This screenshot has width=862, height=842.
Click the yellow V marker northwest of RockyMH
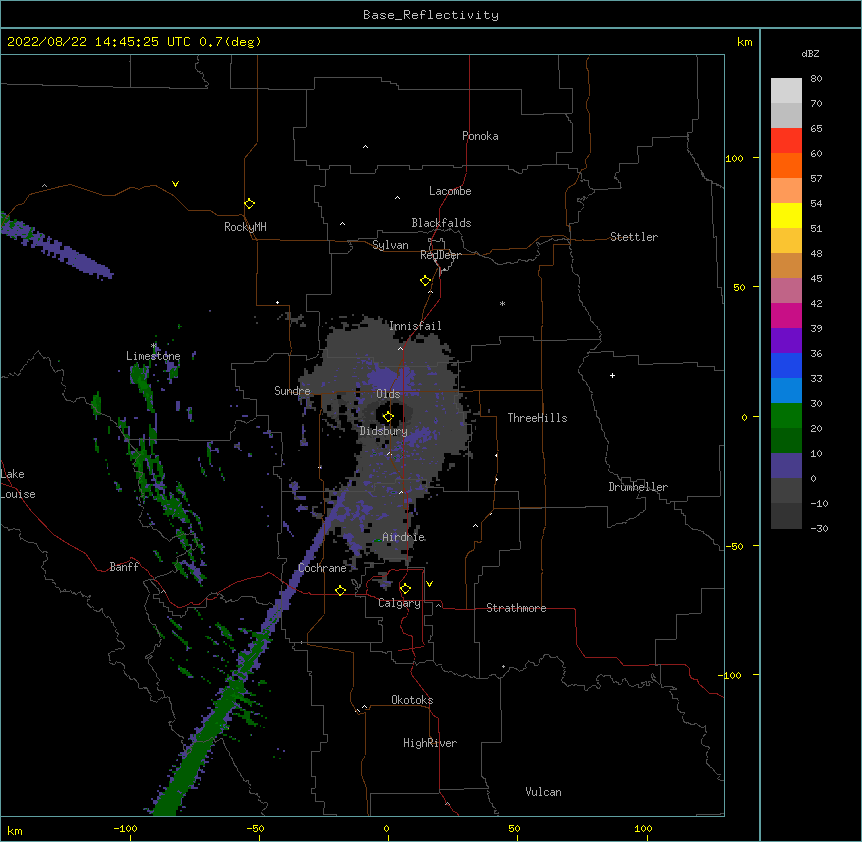click(175, 184)
